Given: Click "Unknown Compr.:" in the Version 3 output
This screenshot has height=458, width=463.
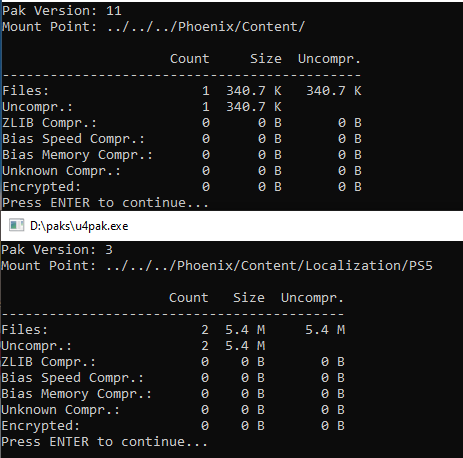Looking at the screenshot, I should (60, 410).
